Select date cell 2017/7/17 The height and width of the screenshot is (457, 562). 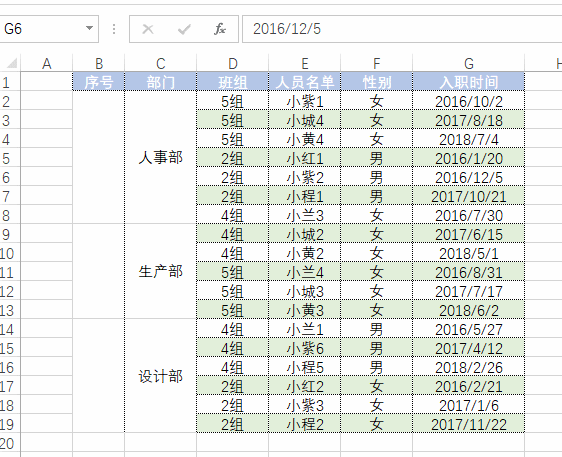469,291
